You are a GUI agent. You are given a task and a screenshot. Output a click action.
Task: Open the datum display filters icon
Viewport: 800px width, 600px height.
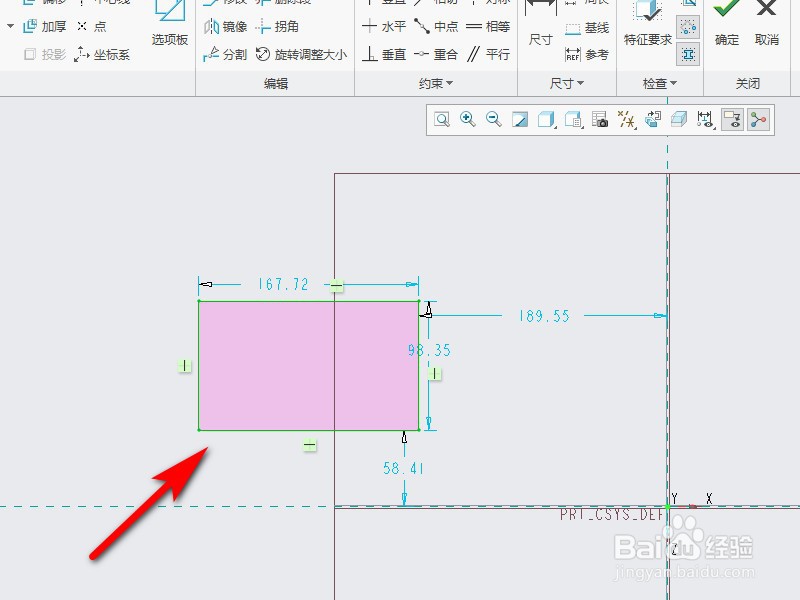pyautogui.click(x=626, y=120)
